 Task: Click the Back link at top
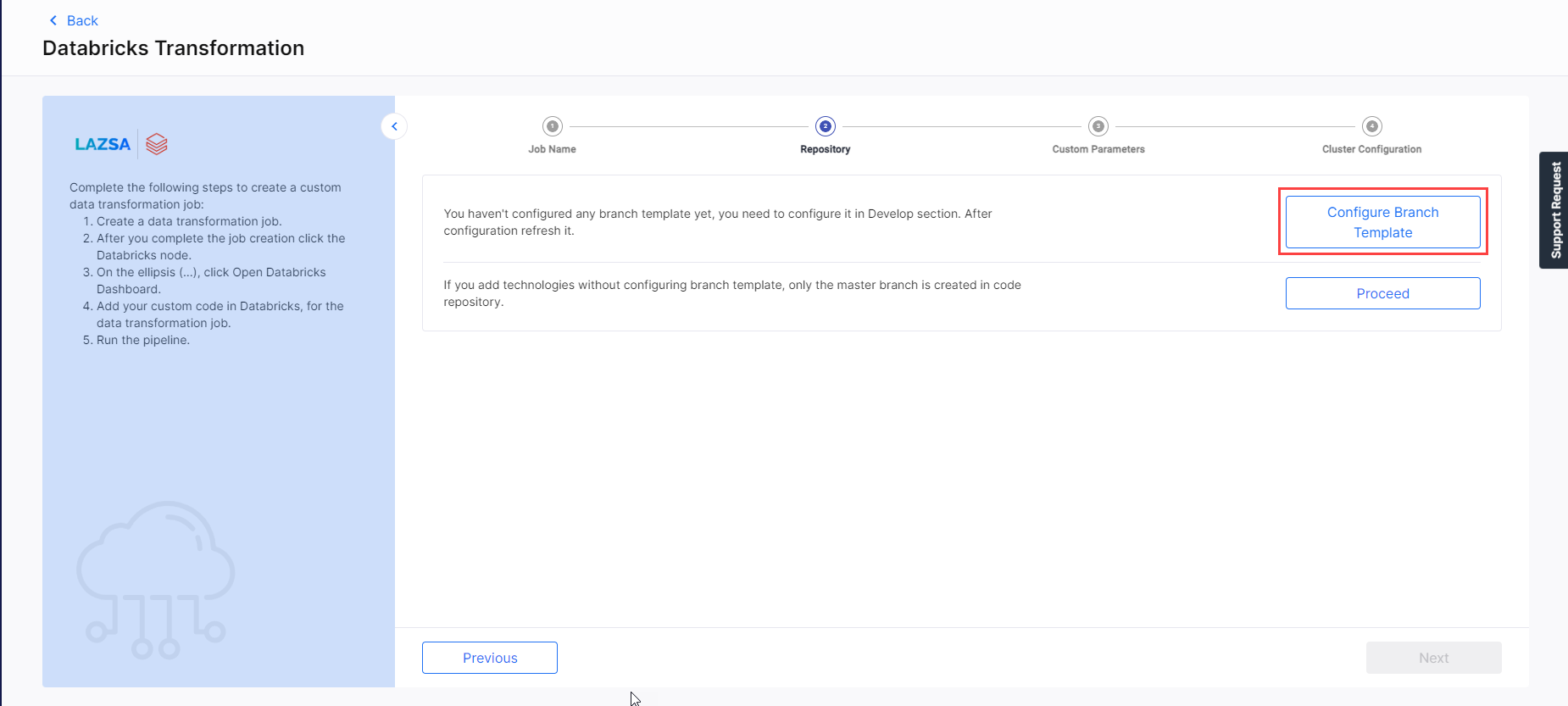(x=74, y=20)
